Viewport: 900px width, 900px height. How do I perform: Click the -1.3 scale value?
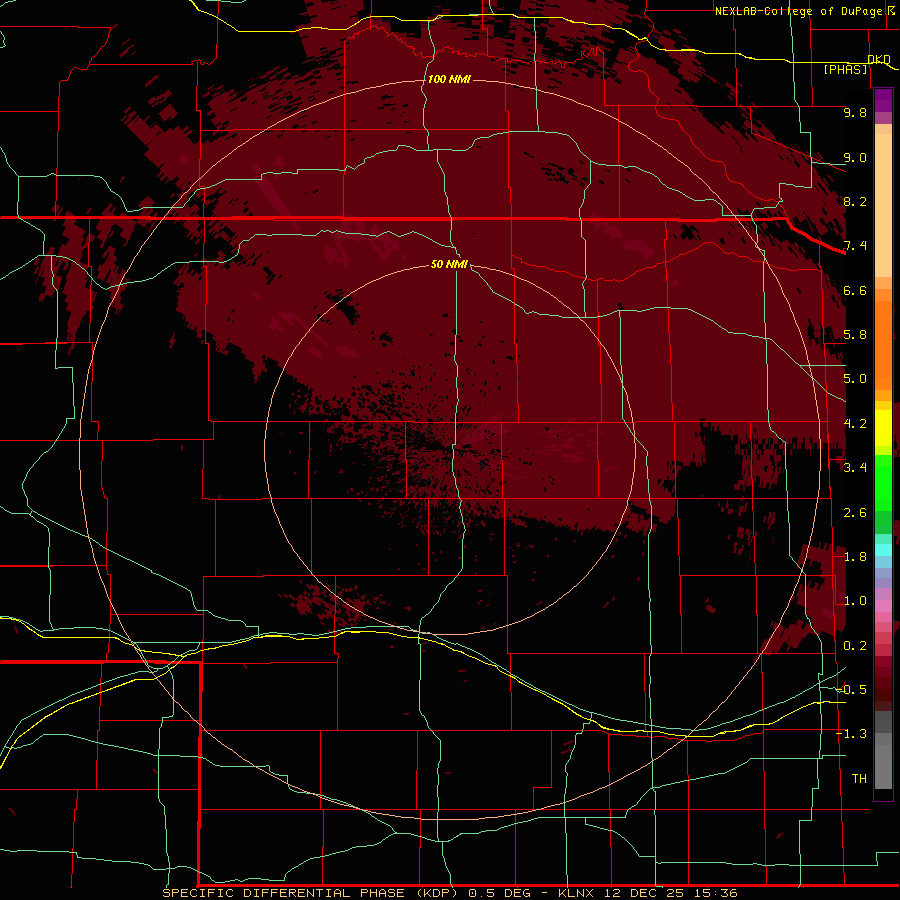pos(851,734)
